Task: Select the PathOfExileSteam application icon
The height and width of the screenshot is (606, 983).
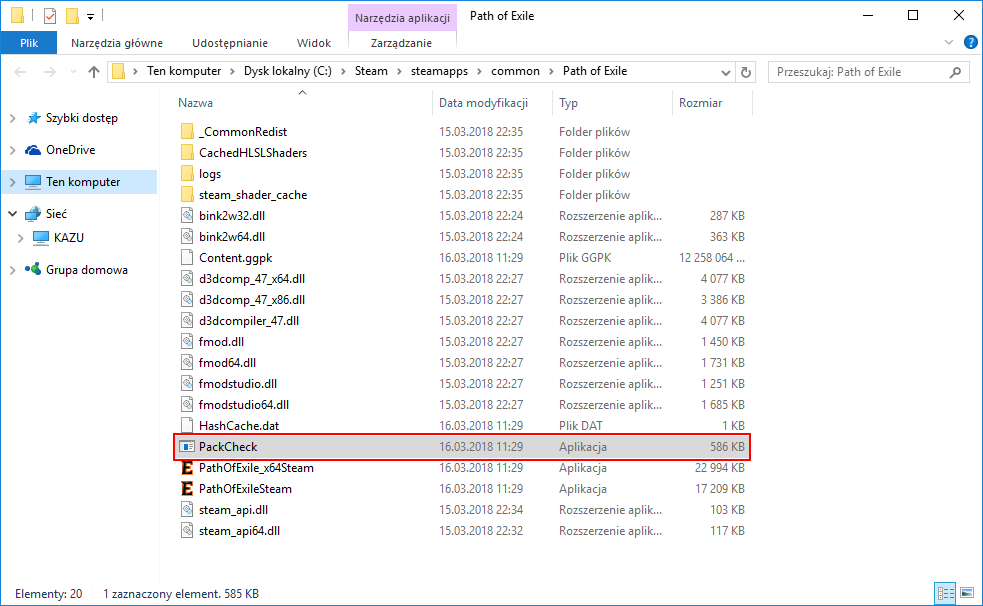Action: tap(187, 488)
